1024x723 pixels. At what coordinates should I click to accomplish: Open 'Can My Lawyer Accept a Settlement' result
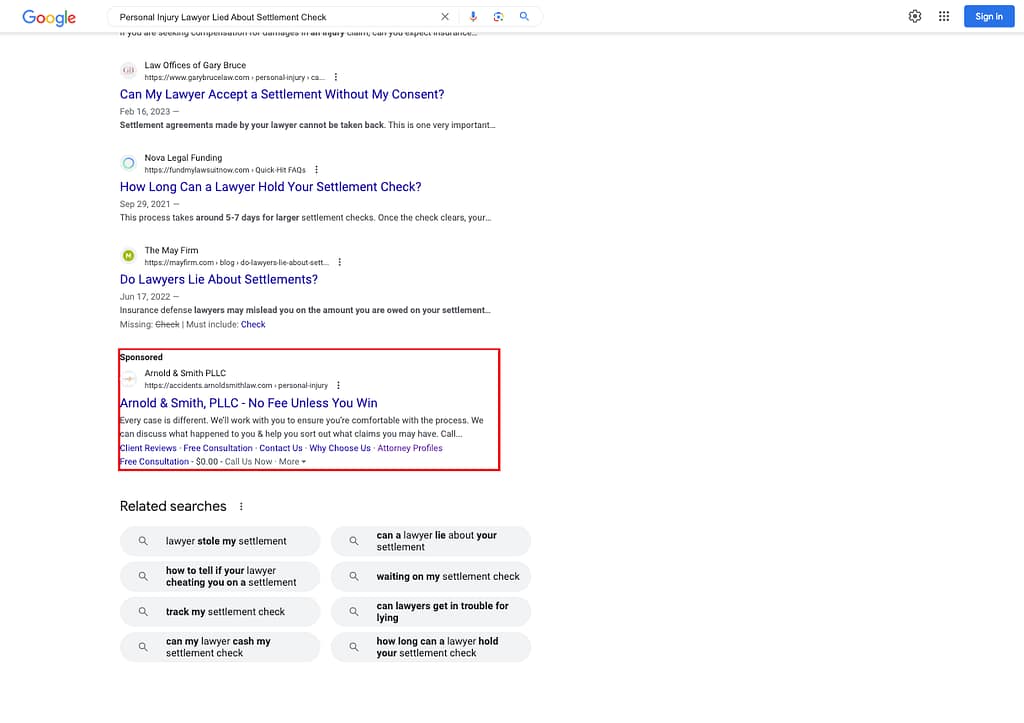pyautogui.click(x=282, y=94)
